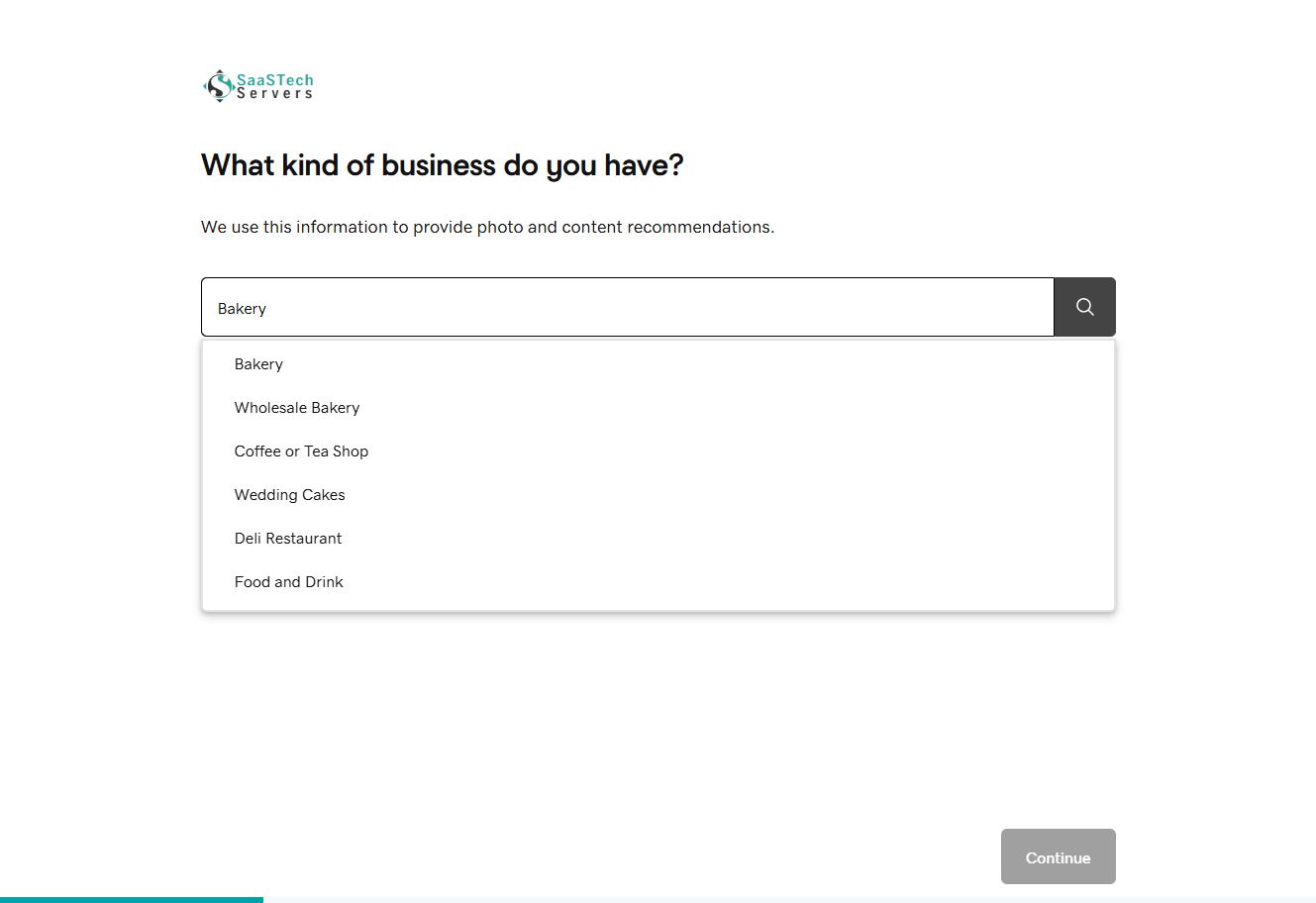Screen dimensions: 1316x903
Task: Click the business type question heading
Action: pos(442,165)
